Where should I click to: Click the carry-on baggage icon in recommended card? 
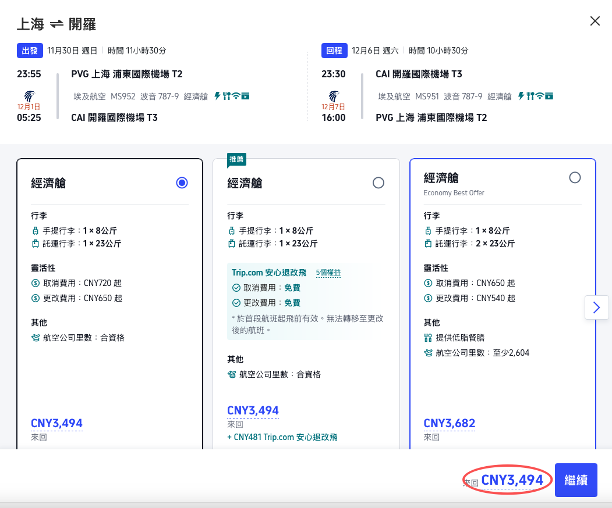click(x=231, y=231)
